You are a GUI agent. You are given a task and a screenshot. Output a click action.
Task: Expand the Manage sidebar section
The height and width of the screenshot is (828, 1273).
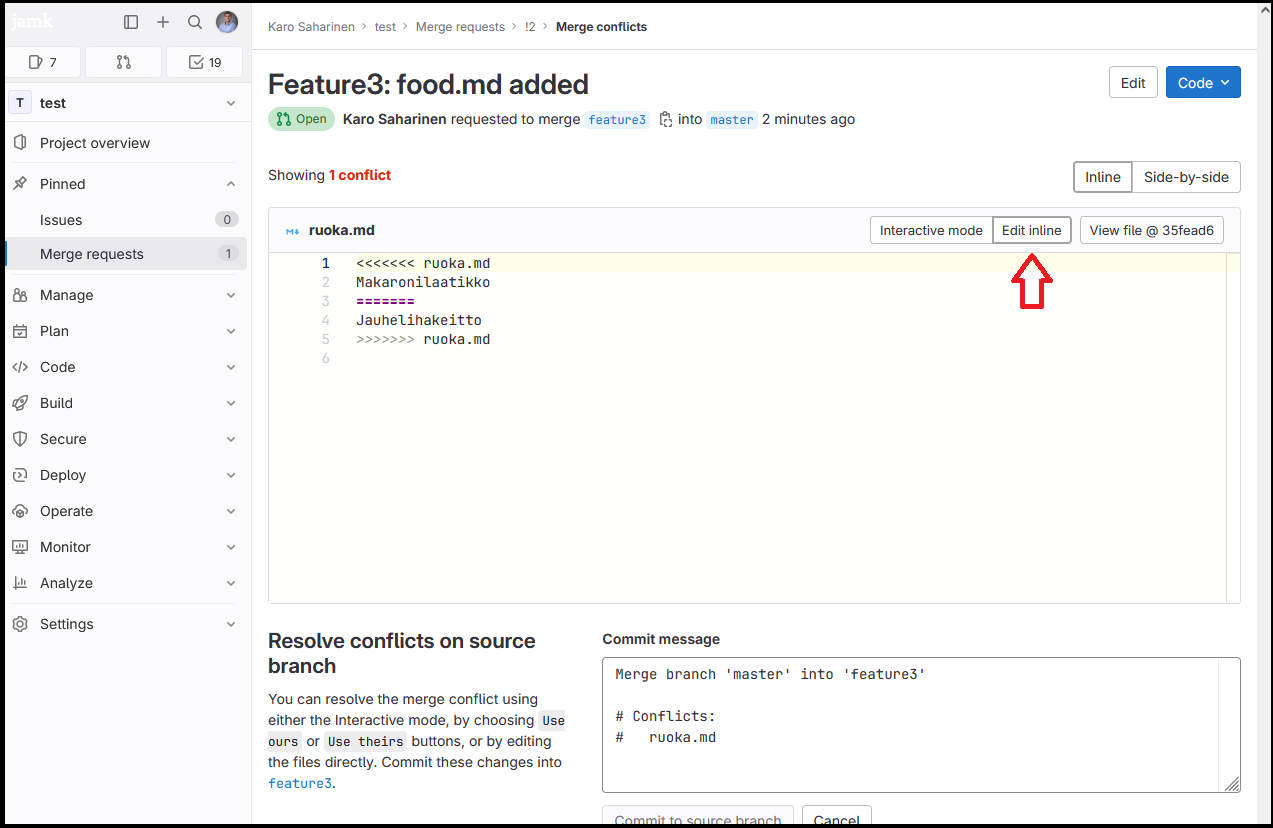click(124, 295)
